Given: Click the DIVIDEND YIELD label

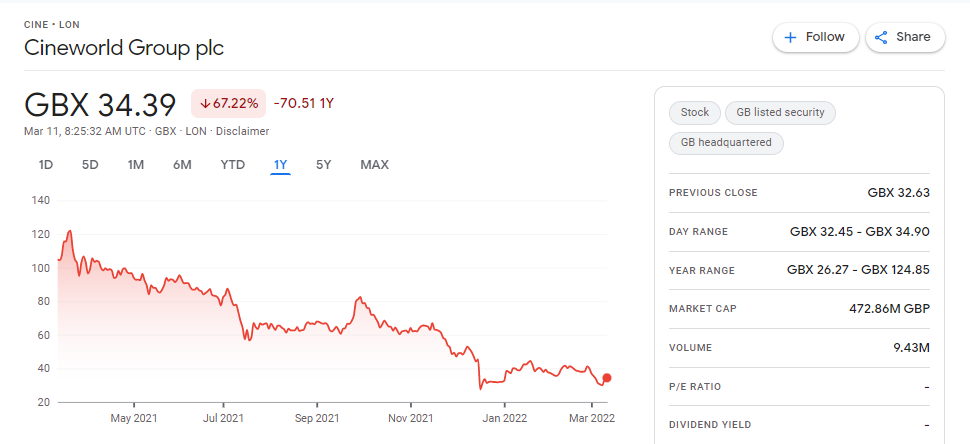Looking at the screenshot, I should (x=710, y=425).
